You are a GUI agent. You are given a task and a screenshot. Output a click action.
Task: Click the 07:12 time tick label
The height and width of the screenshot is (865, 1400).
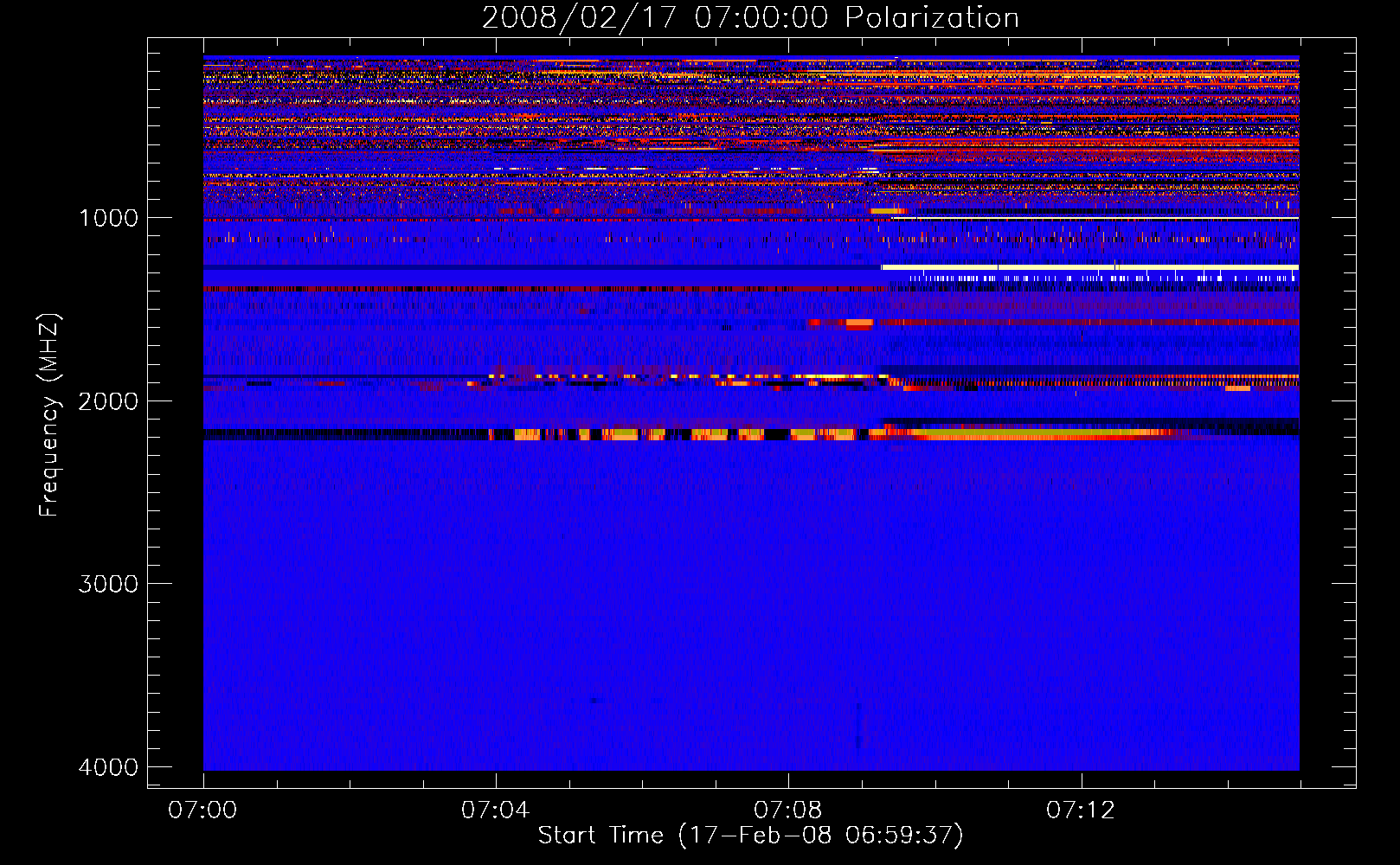pyautogui.click(x=1081, y=811)
